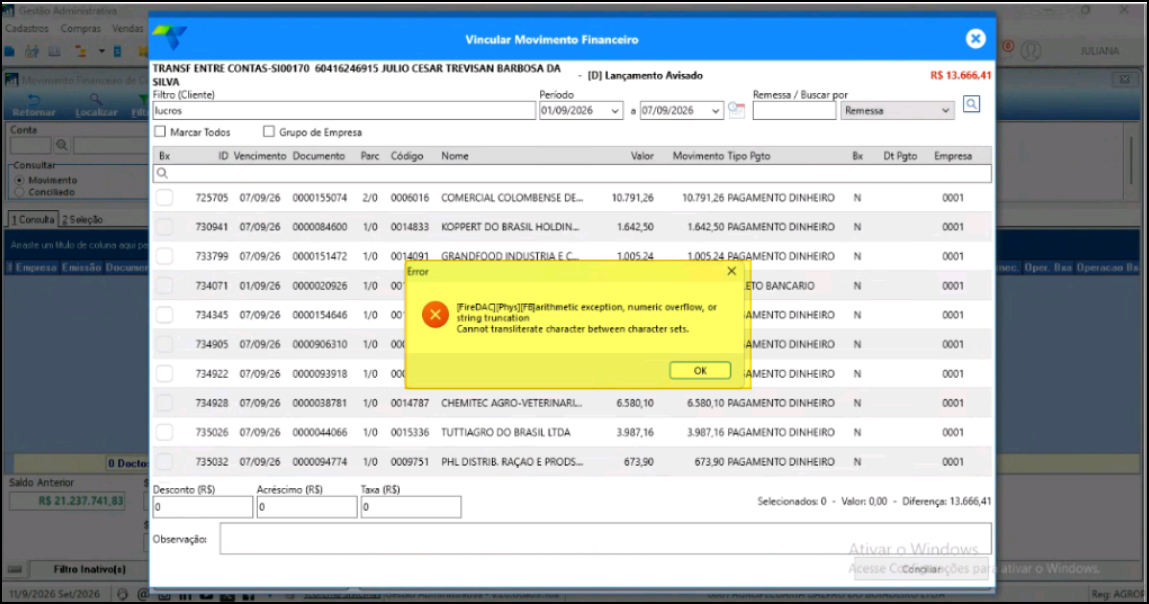Close the small Error popup with its X
The image size is (1149, 604).
pos(731,271)
